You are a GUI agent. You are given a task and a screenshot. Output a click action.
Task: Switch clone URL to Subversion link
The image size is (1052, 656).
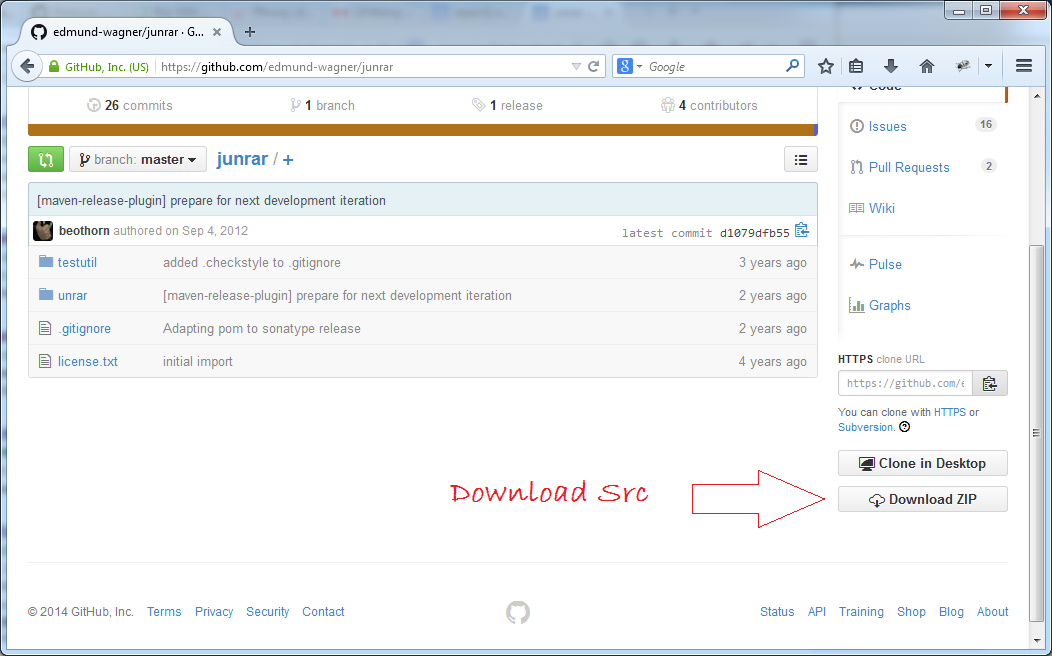pos(865,427)
